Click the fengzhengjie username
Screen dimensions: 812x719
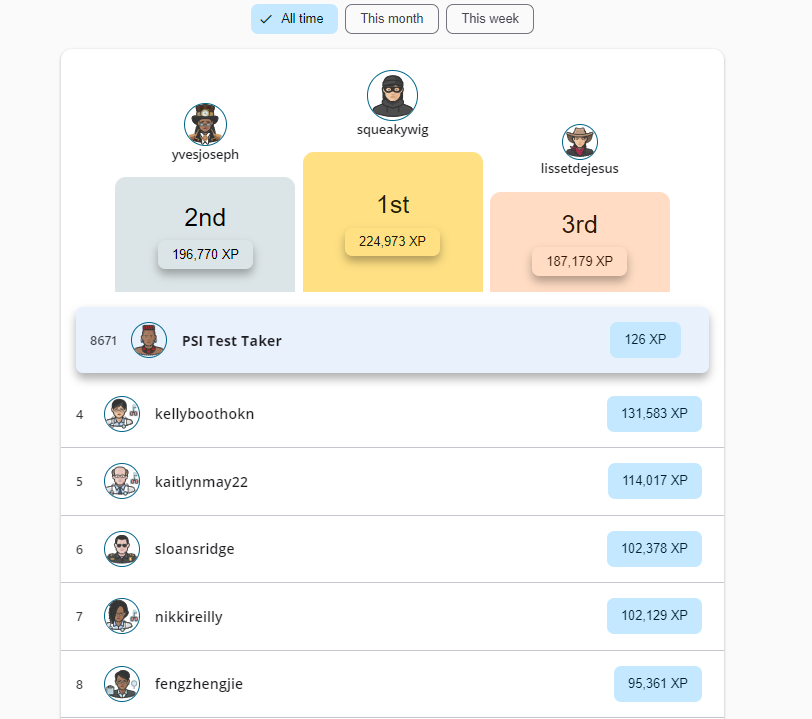coord(199,684)
